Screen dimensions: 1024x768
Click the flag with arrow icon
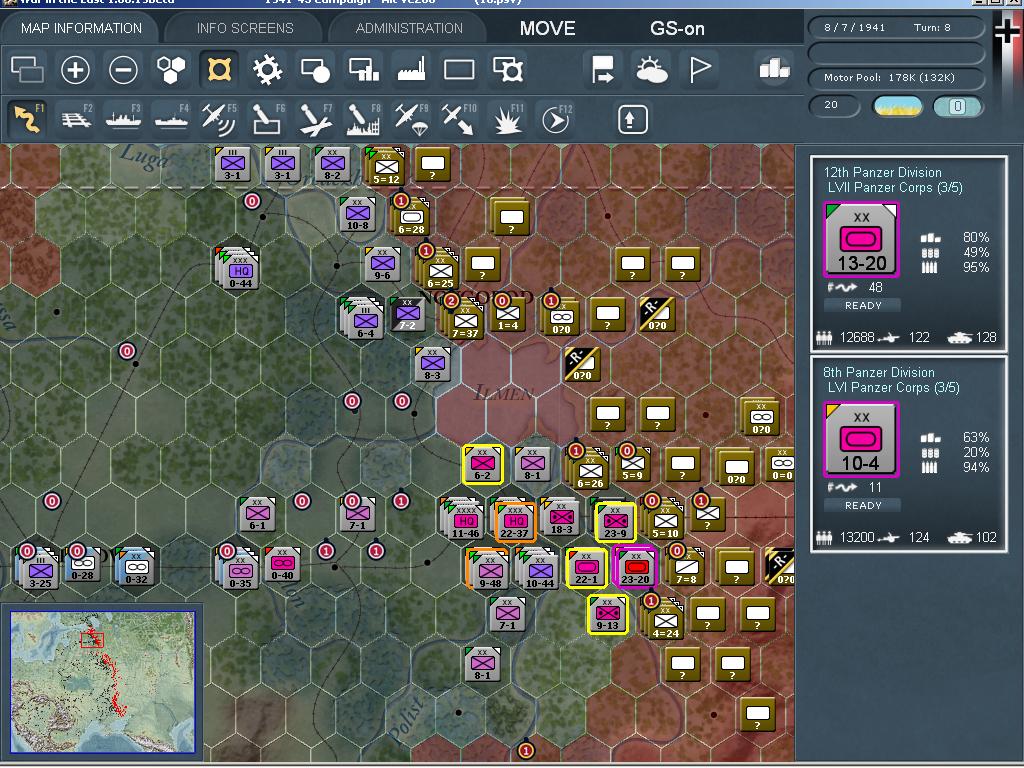point(602,69)
